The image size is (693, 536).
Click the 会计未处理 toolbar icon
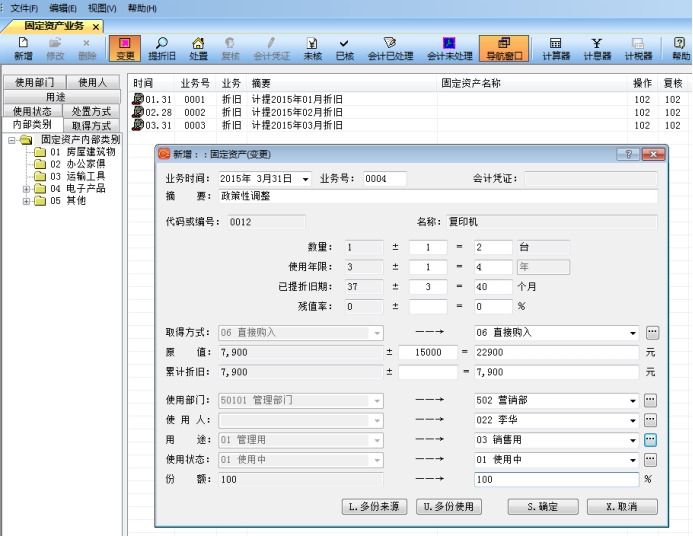pyautogui.click(x=449, y=49)
